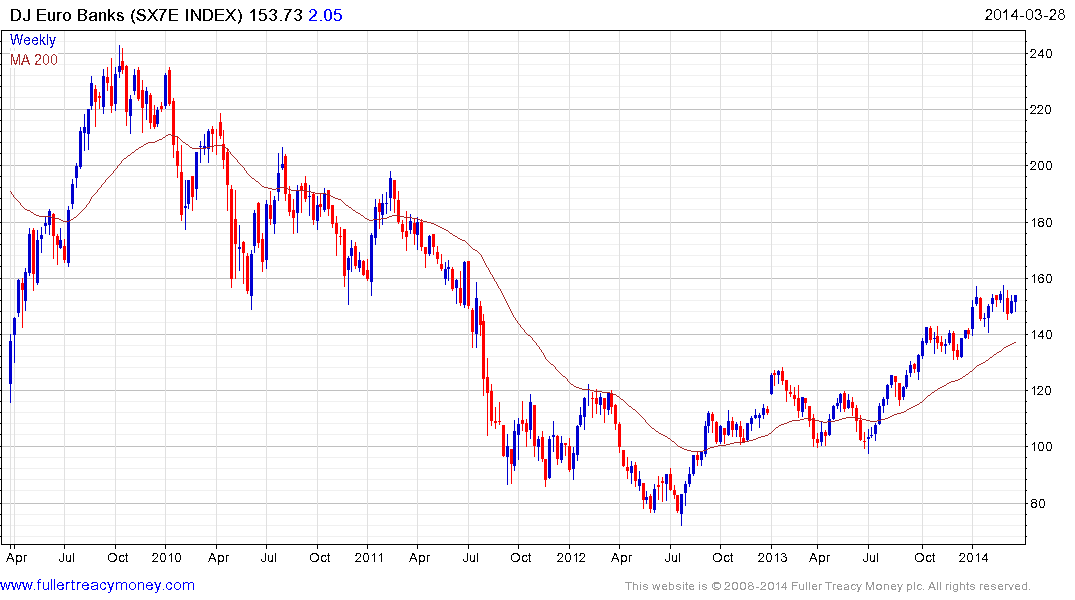Select the last price value 153.73
This screenshot has width=1075, height=600.
[x=276, y=15]
